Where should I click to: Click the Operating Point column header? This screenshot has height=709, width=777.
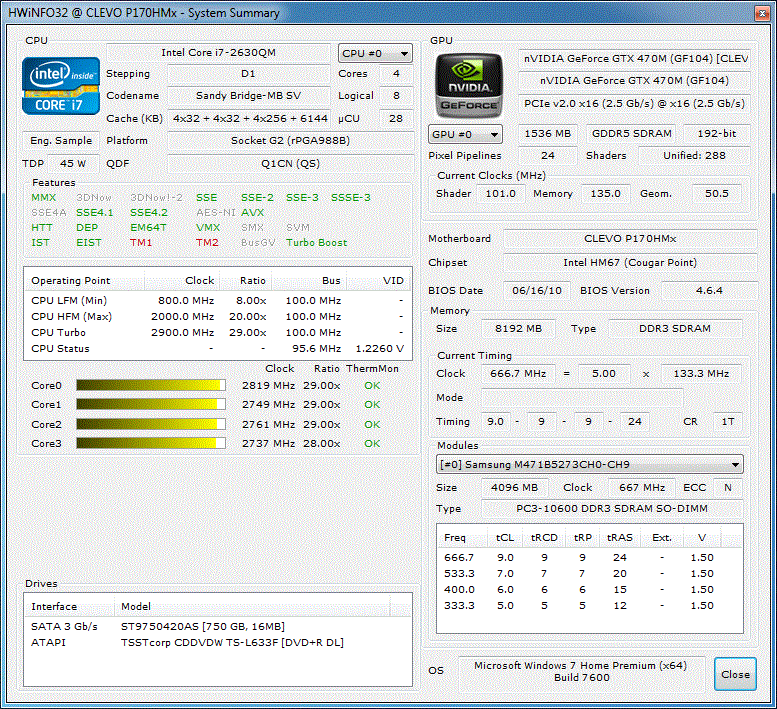click(x=84, y=280)
